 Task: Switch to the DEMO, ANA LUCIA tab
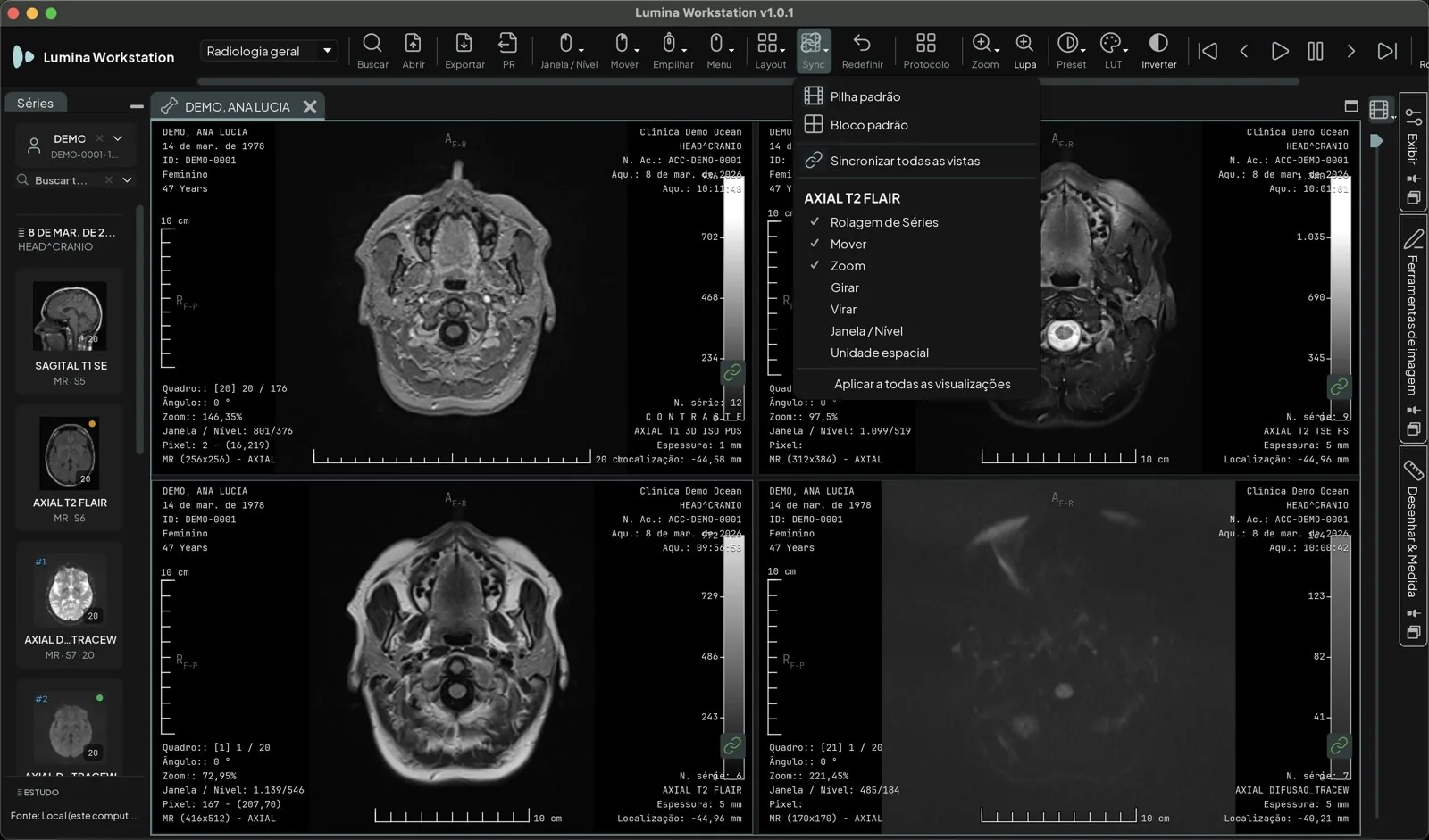pyautogui.click(x=238, y=106)
